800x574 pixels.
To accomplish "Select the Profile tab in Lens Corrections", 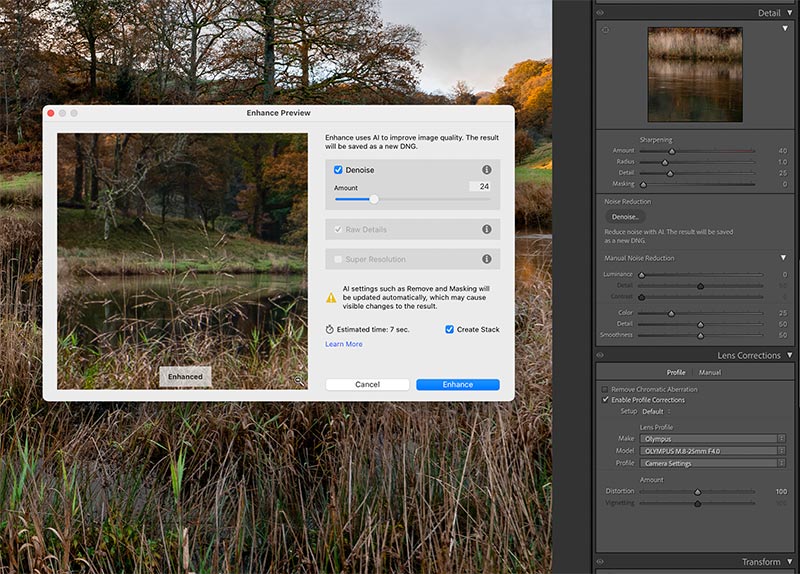I will 676,372.
